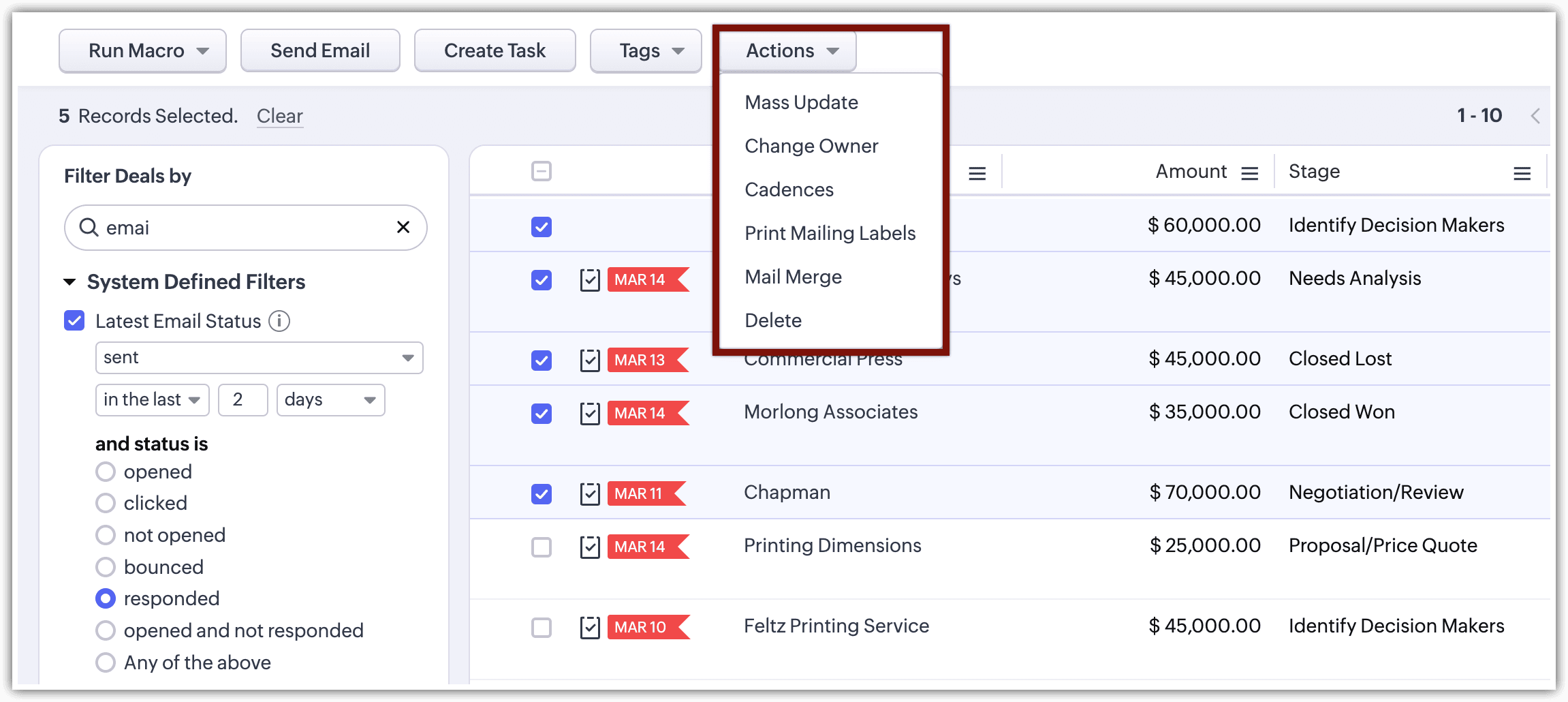The height and width of the screenshot is (702, 1568).
Task: Open the 'sent' email status dropdown
Action: 259,358
